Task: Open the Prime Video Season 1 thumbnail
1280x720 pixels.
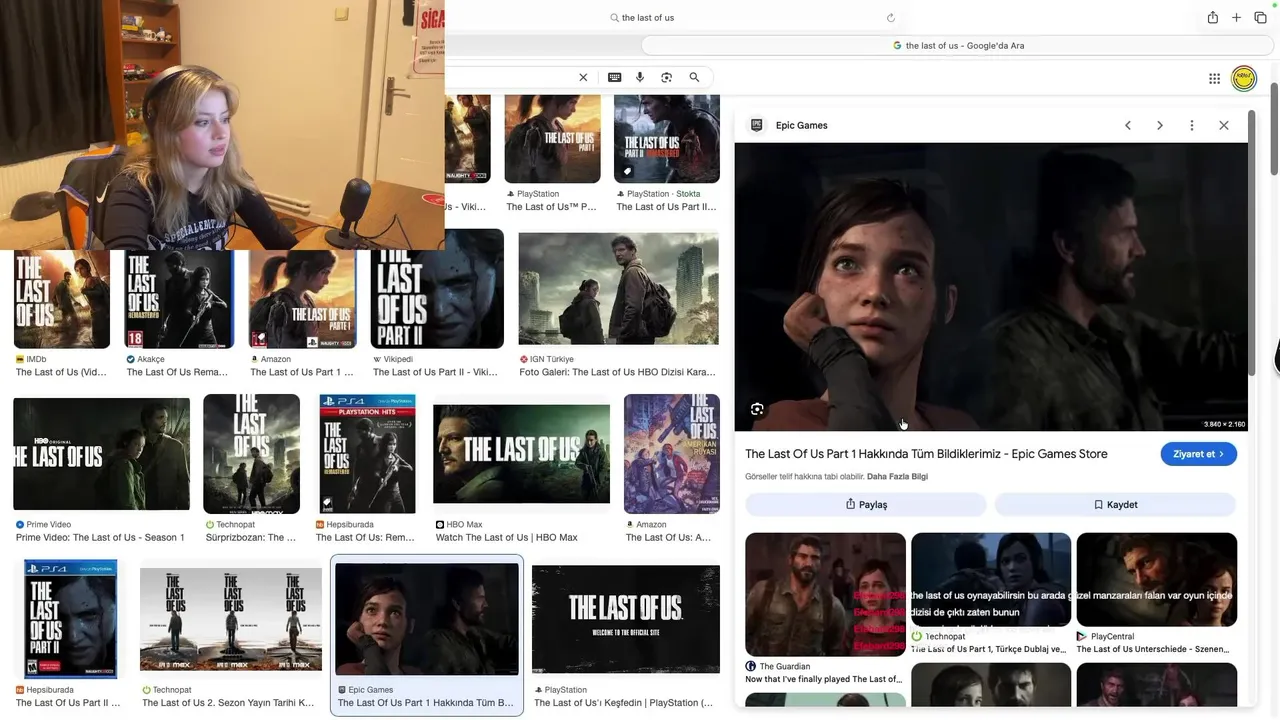Action: (101, 454)
